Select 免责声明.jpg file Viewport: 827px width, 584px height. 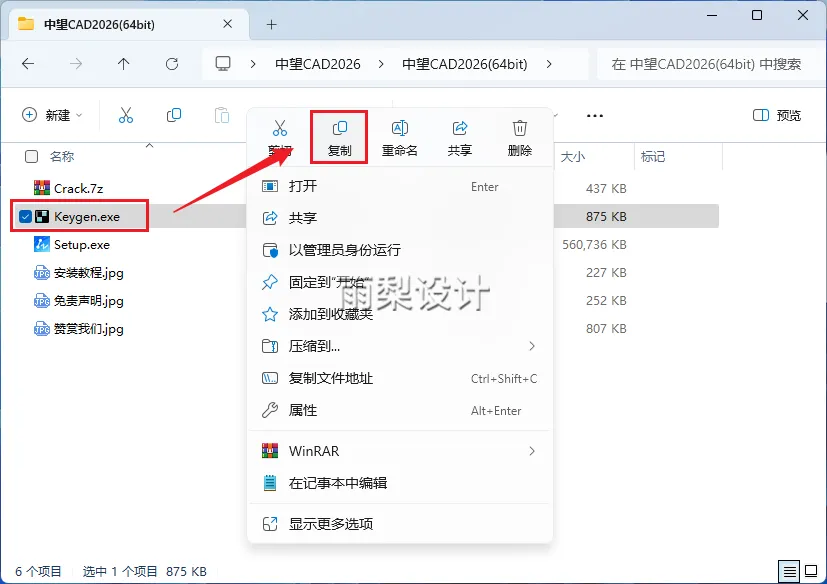tap(89, 301)
